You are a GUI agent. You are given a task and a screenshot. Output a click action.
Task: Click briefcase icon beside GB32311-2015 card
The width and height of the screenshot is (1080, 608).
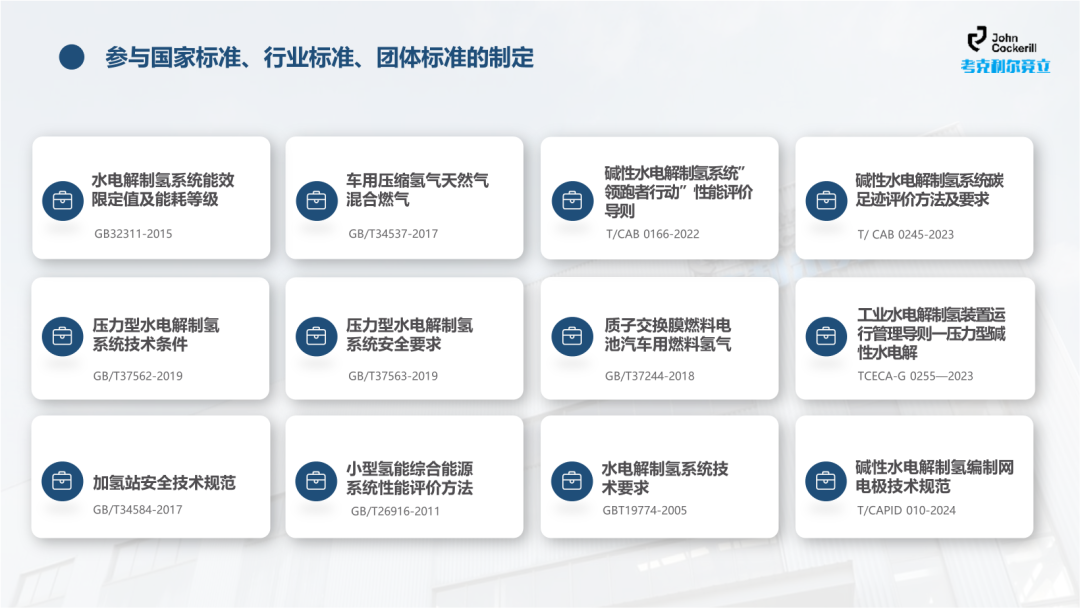[x=63, y=200]
